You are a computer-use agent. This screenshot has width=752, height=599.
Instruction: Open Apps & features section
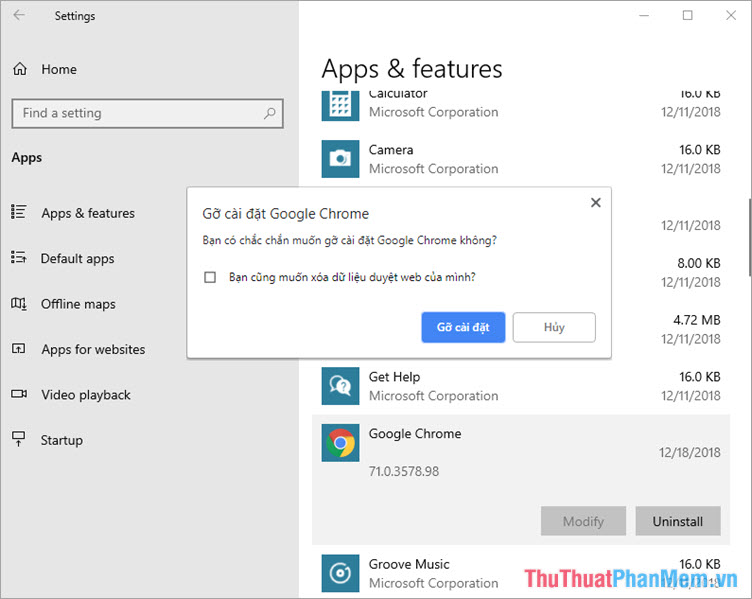pos(88,213)
